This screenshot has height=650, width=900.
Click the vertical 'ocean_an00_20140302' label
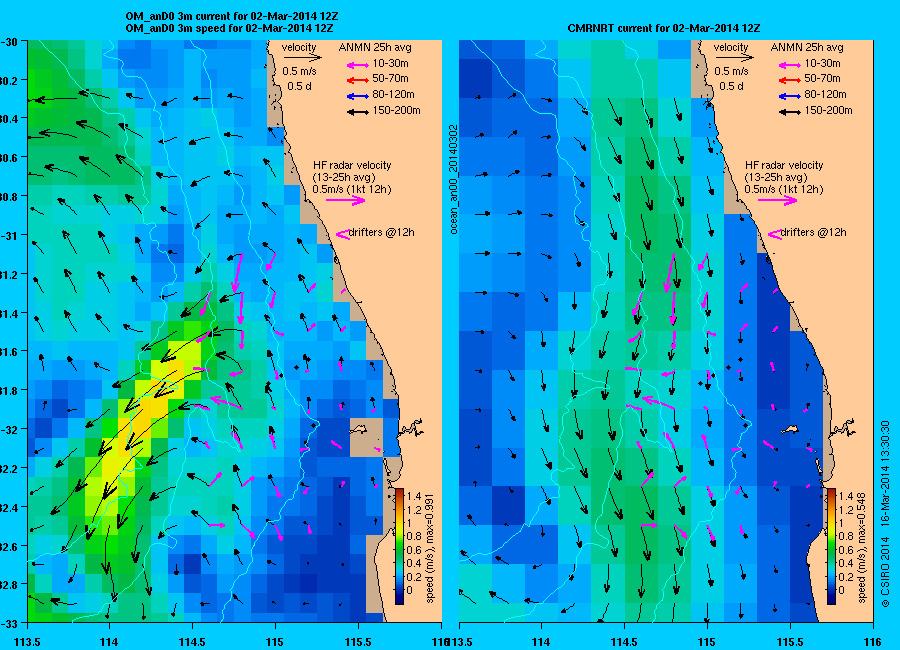[453, 179]
